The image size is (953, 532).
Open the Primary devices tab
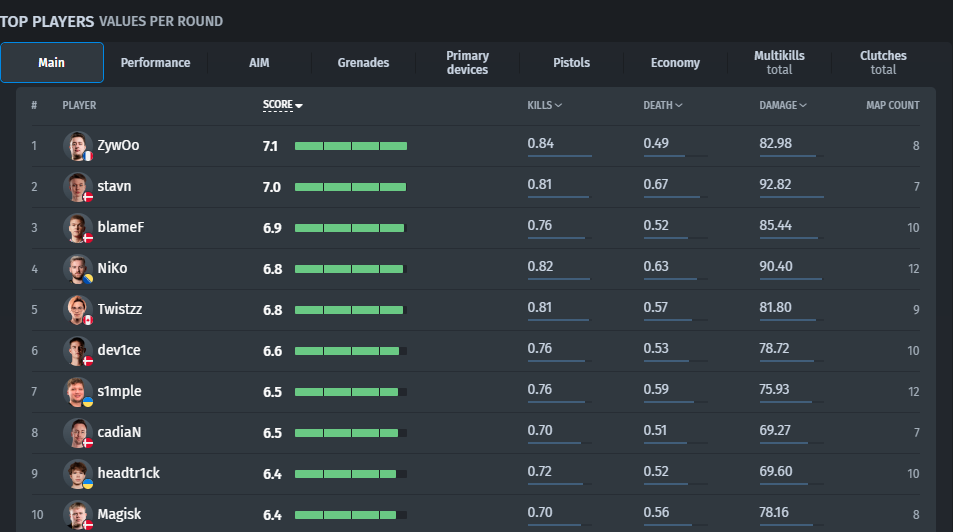(x=467, y=62)
